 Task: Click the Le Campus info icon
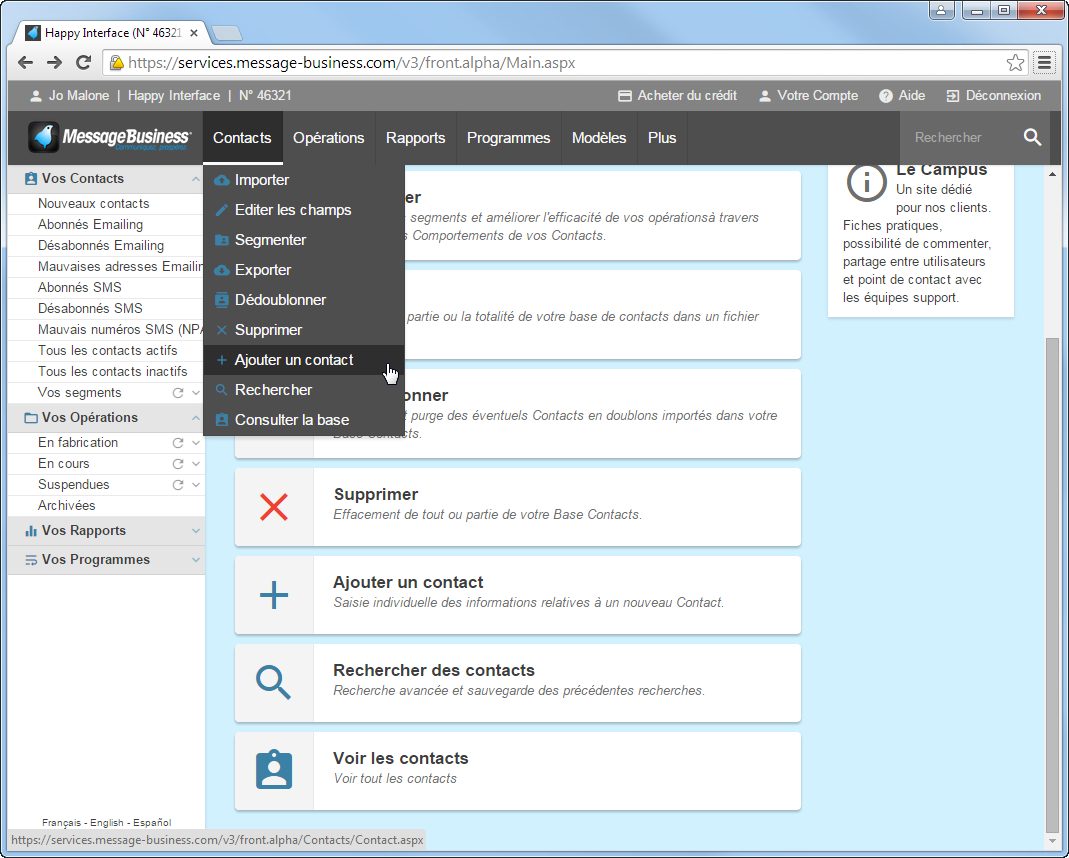tap(866, 181)
